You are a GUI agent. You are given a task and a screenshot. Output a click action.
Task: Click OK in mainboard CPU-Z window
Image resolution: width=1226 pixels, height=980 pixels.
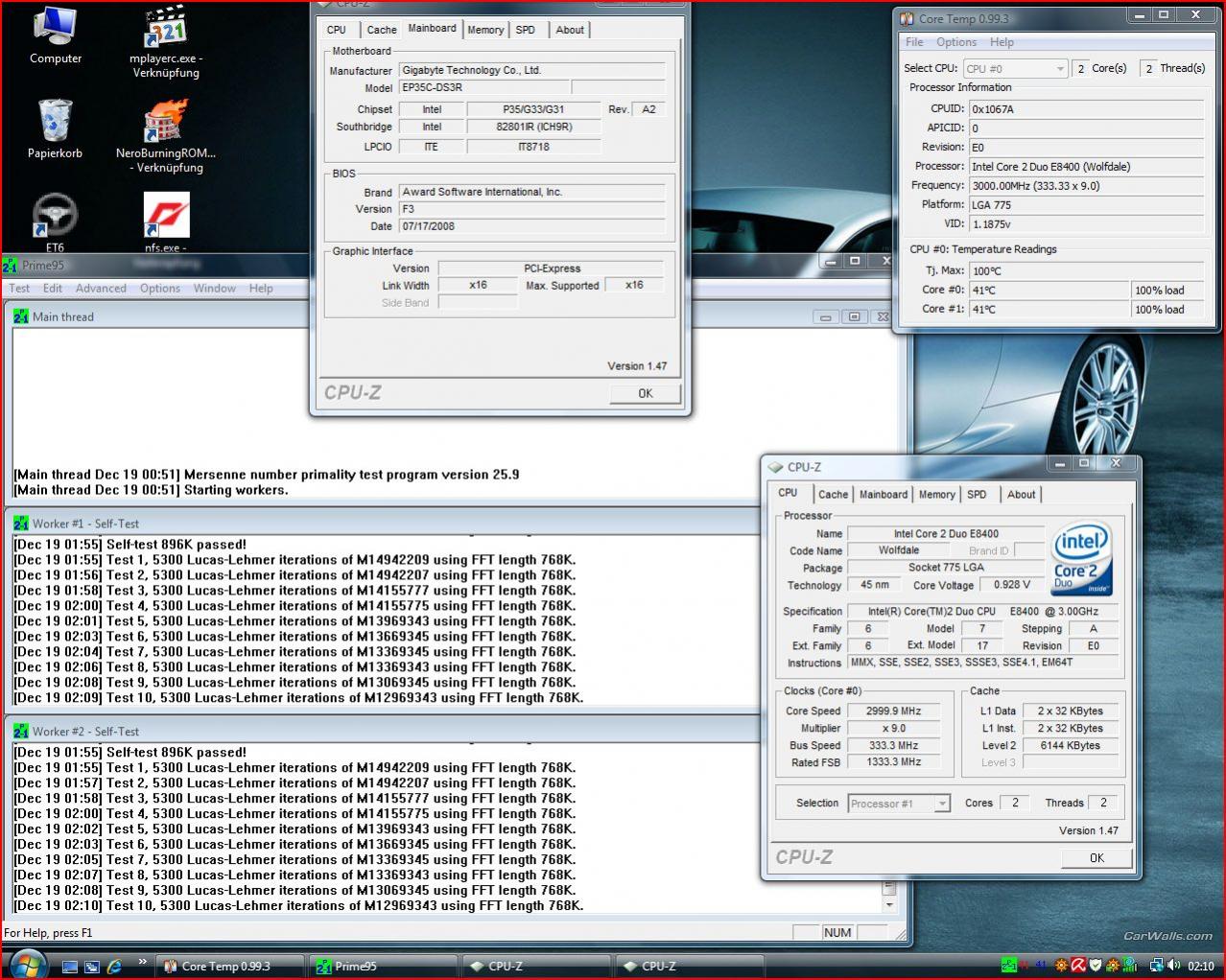pyautogui.click(x=646, y=393)
